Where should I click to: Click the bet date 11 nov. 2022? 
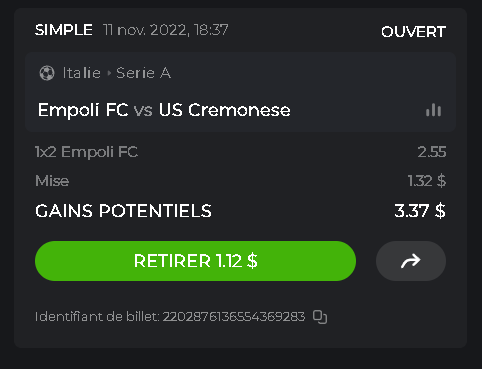[146, 30]
